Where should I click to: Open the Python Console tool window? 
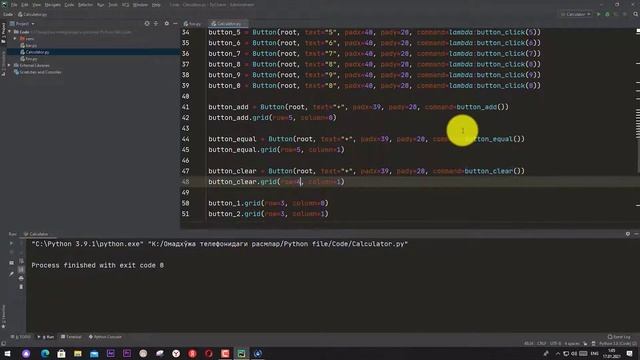105,337
